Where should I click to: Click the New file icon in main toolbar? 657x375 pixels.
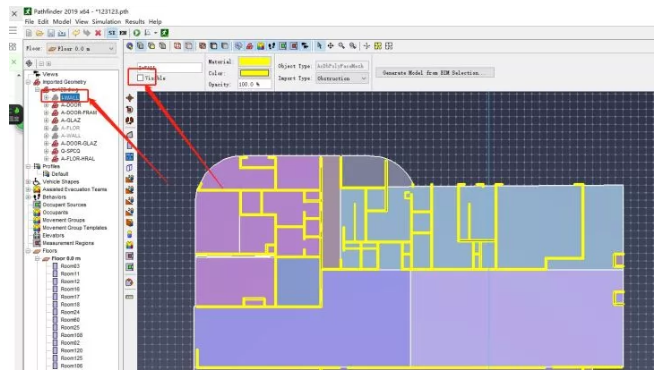pyautogui.click(x=29, y=33)
